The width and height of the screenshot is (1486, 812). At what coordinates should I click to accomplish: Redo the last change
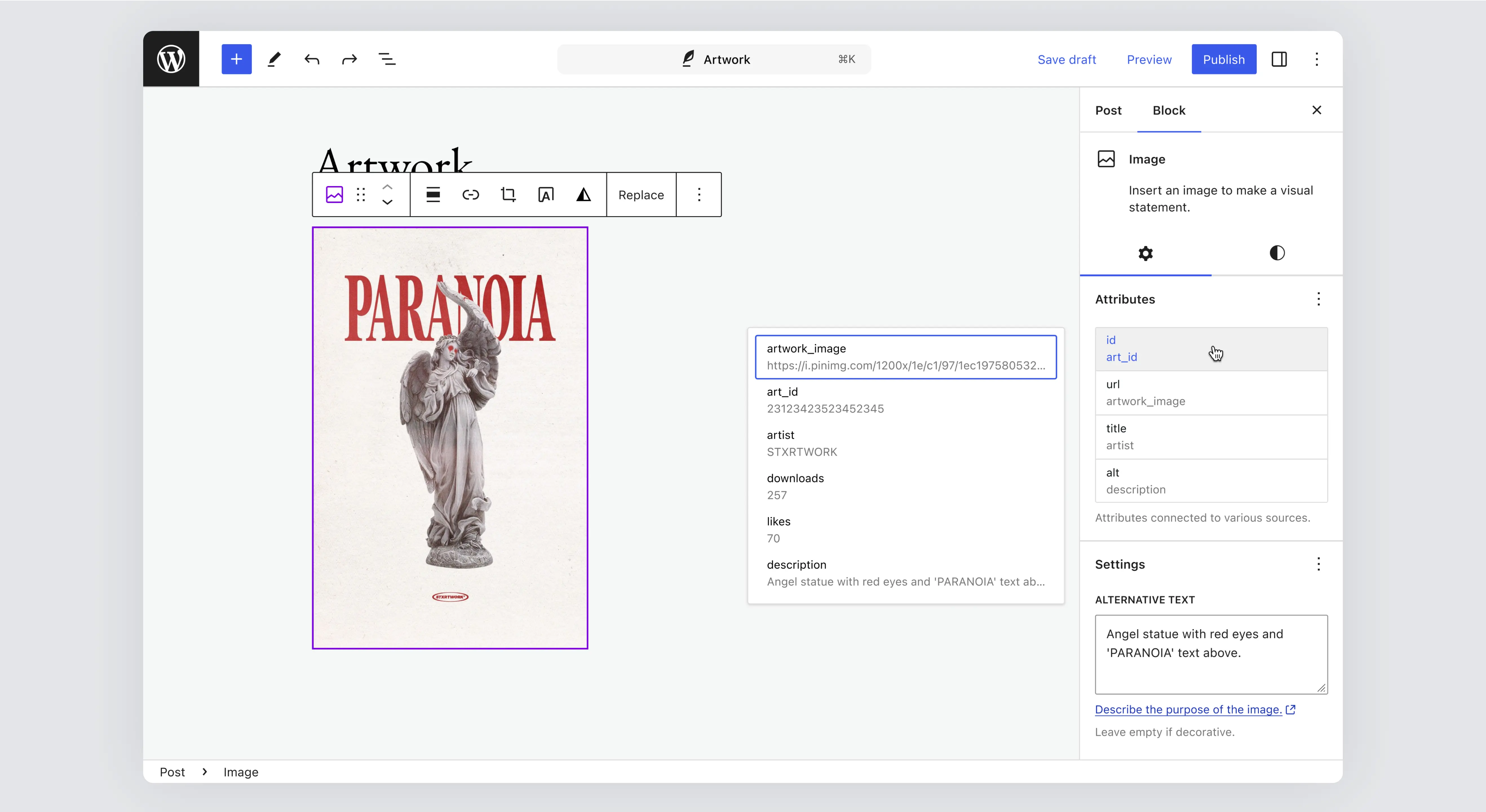(350, 59)
